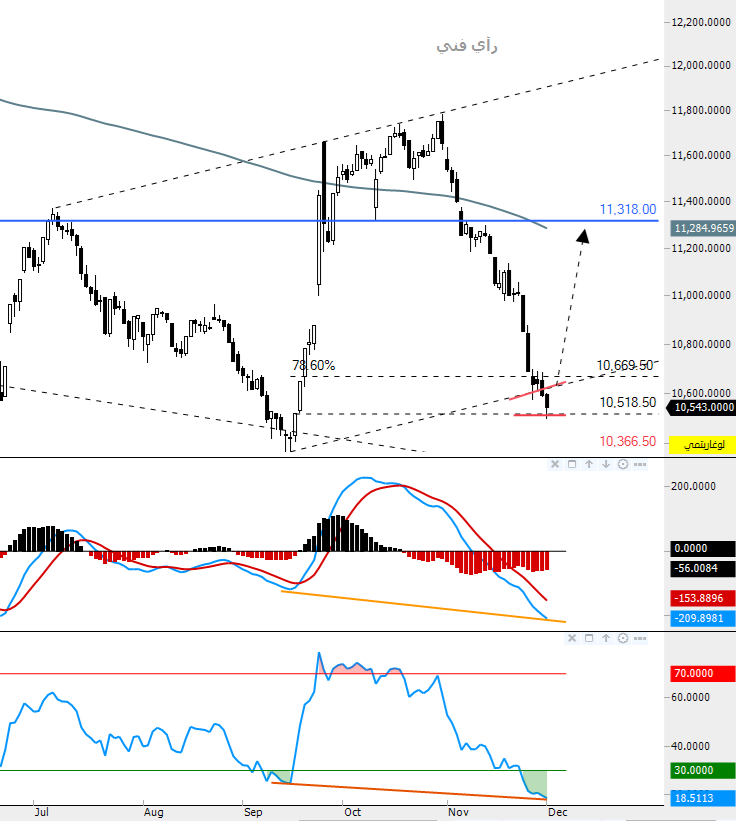Select RSI oversold label 30.0000

pyautogui.click(x=703, y=770)
